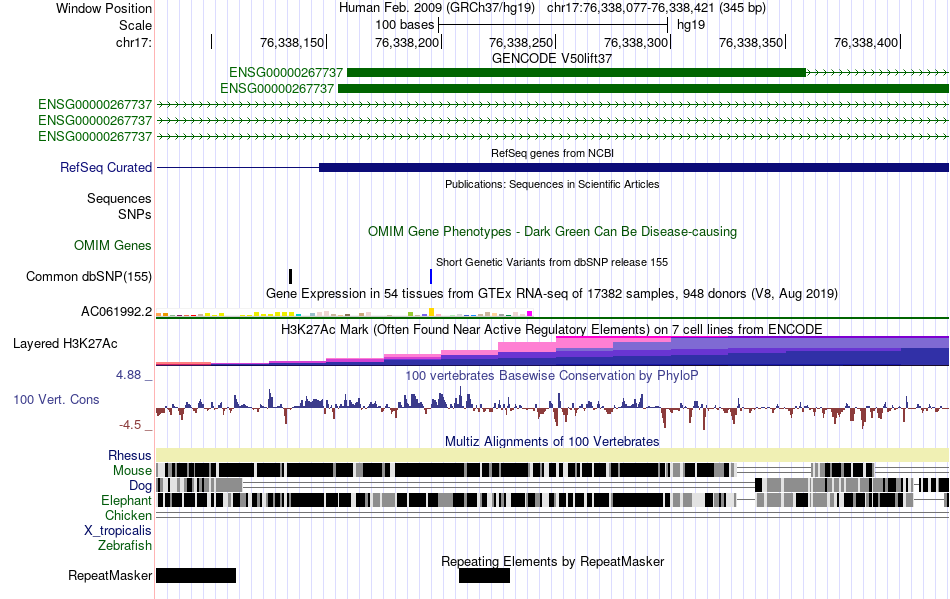Screen dimensions: 950x599
Task: Click the Chicken alignment label
Action: click(128, 515)
